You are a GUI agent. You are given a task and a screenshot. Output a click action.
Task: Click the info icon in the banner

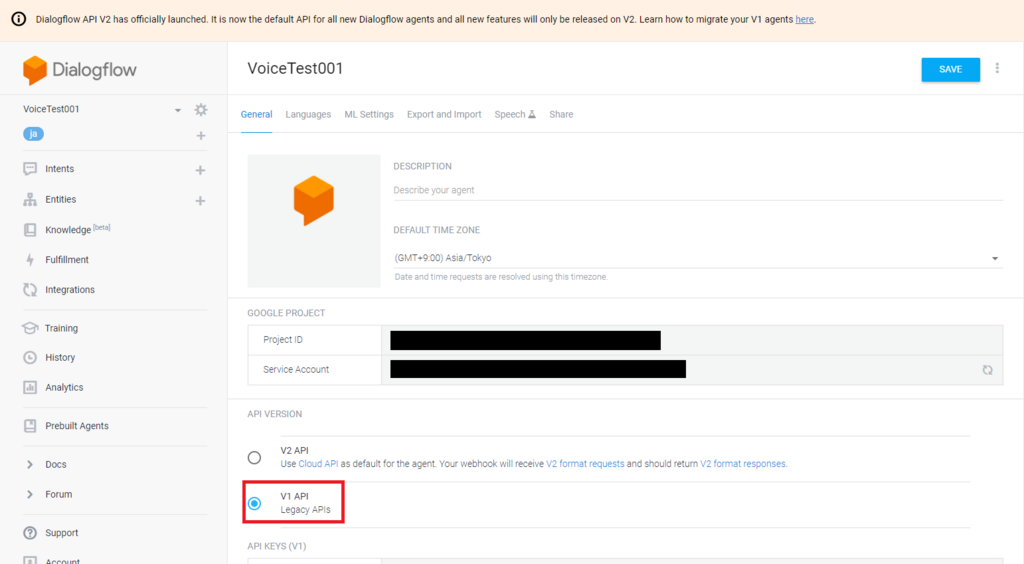point(19,19)
